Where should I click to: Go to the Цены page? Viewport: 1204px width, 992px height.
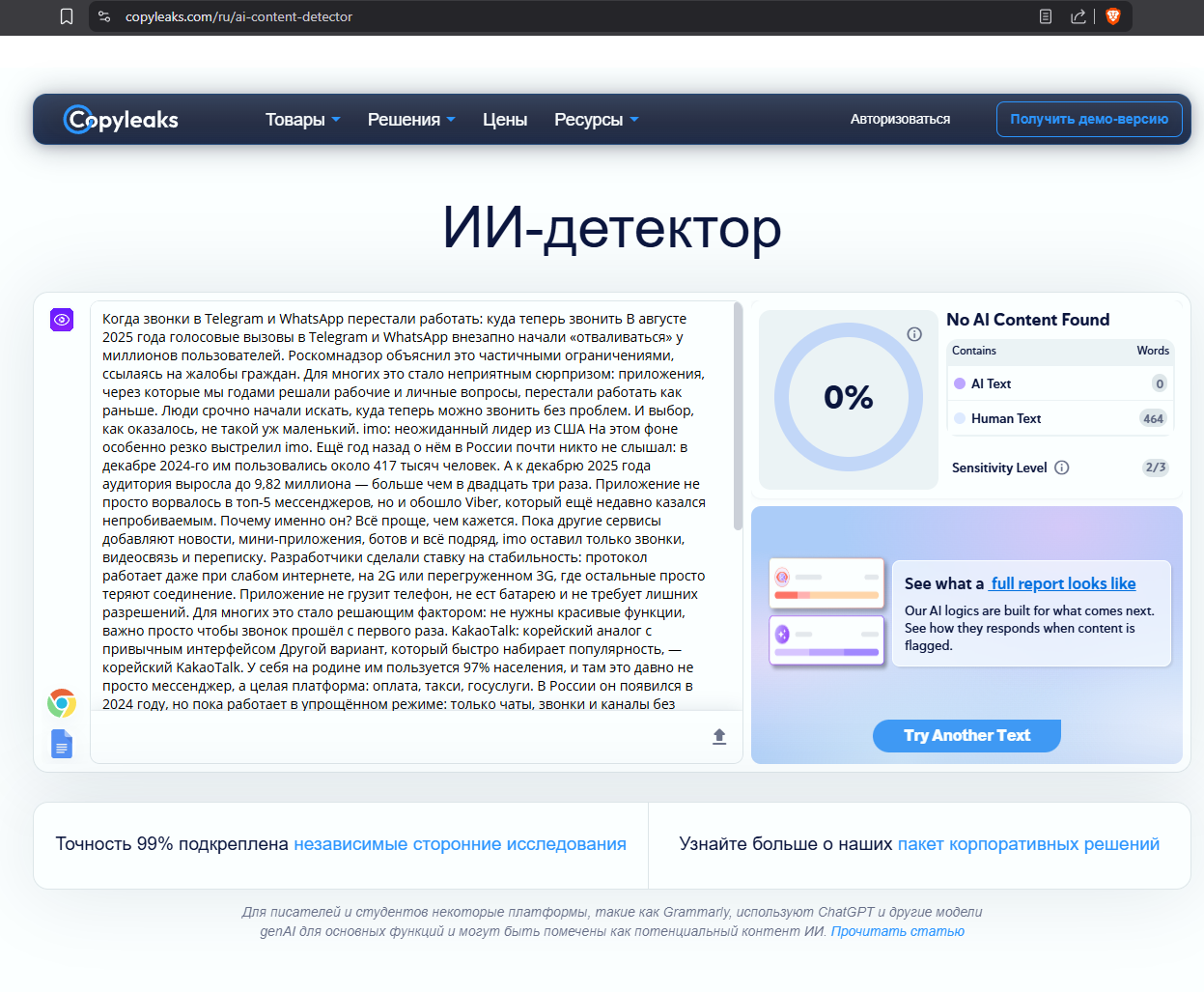(505, 120)
